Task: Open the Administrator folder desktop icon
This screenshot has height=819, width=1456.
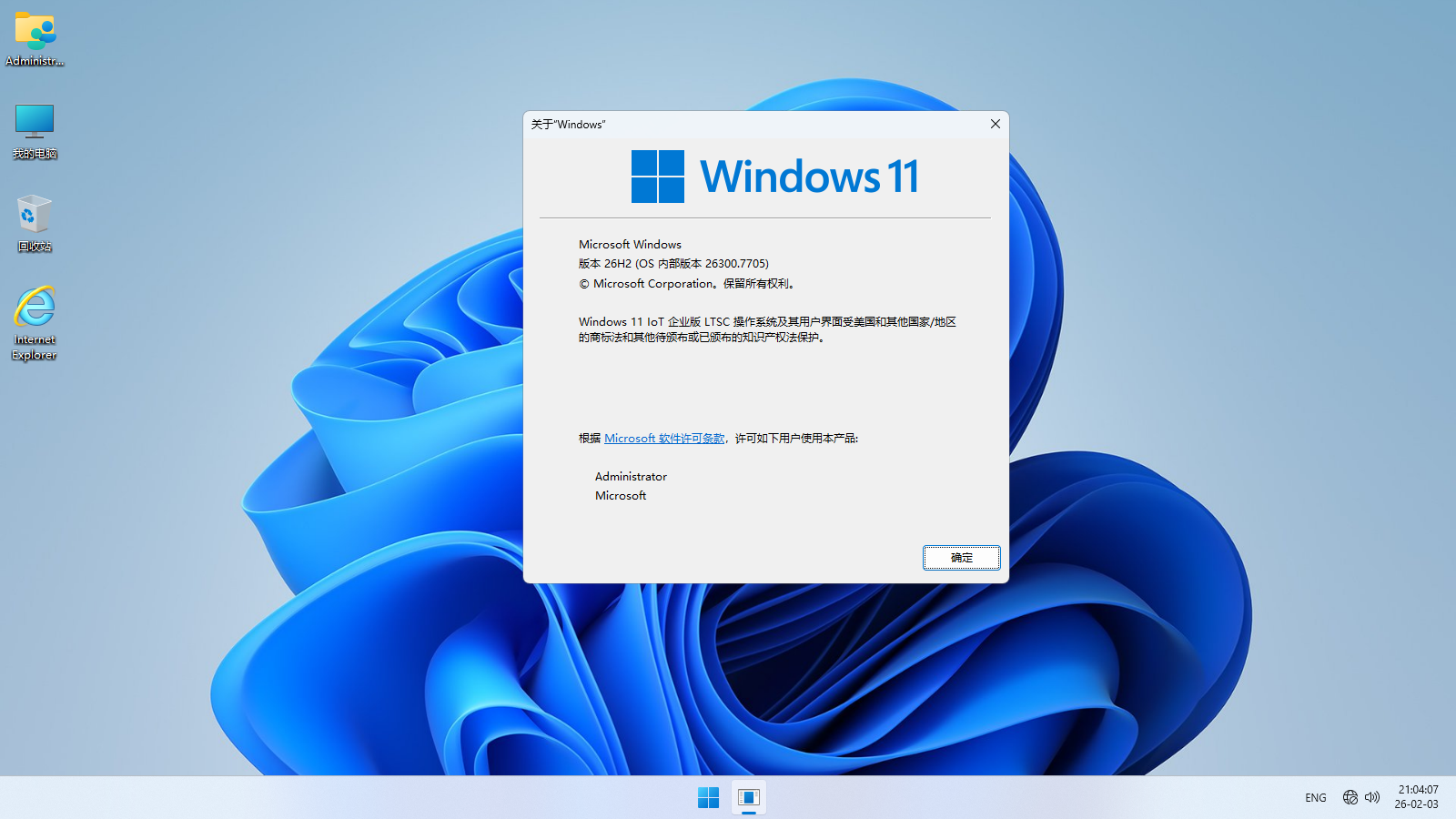Action: [x=35, y=39]
